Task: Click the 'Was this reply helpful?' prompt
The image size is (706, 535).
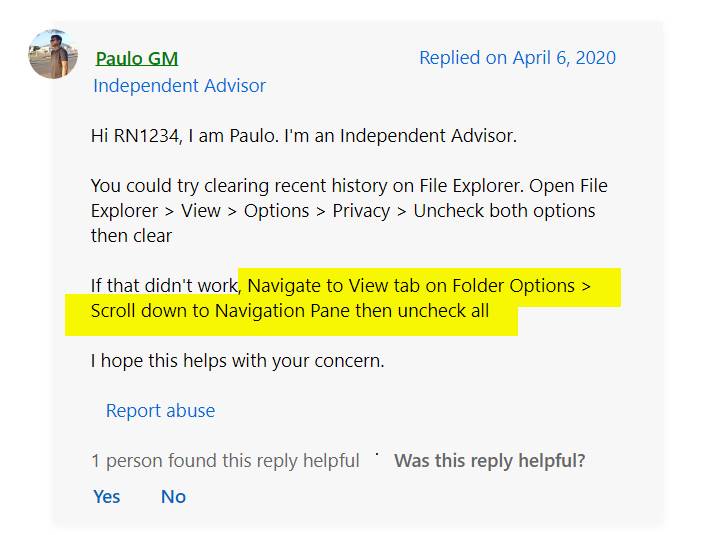Action: pyautogui.click(x=489, y=460)
